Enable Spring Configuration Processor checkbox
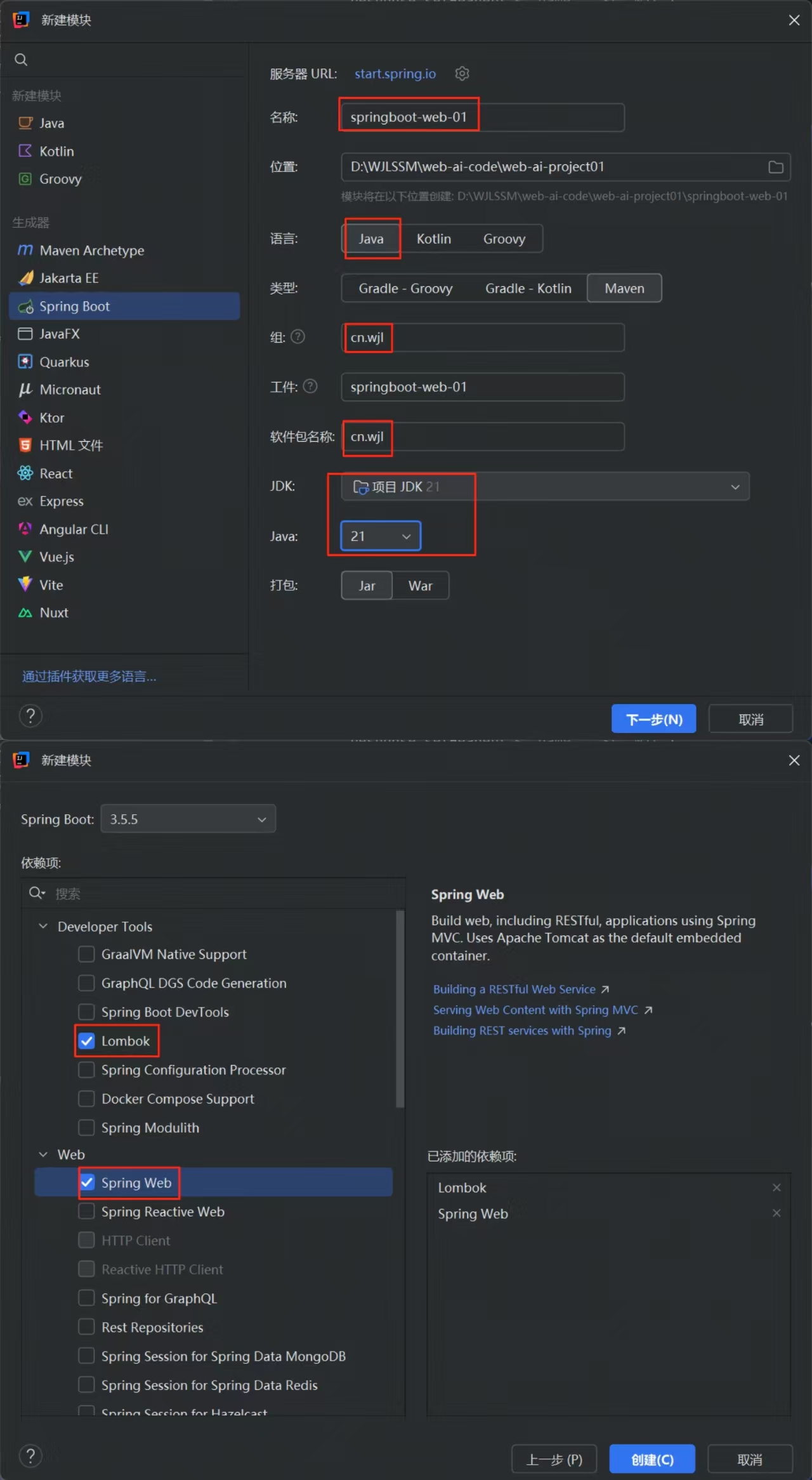This screenshot has width=812, height=1480. click(x=86, y=1070)
